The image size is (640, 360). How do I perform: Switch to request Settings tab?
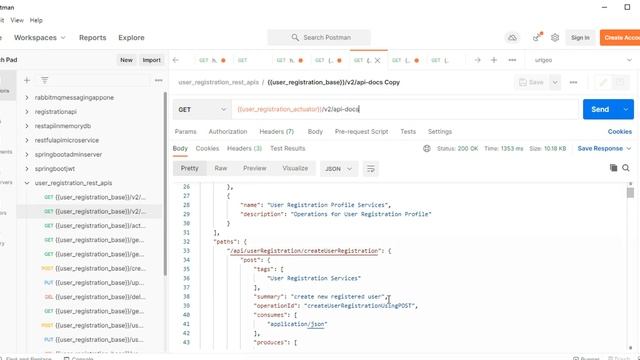coord(440,132)
